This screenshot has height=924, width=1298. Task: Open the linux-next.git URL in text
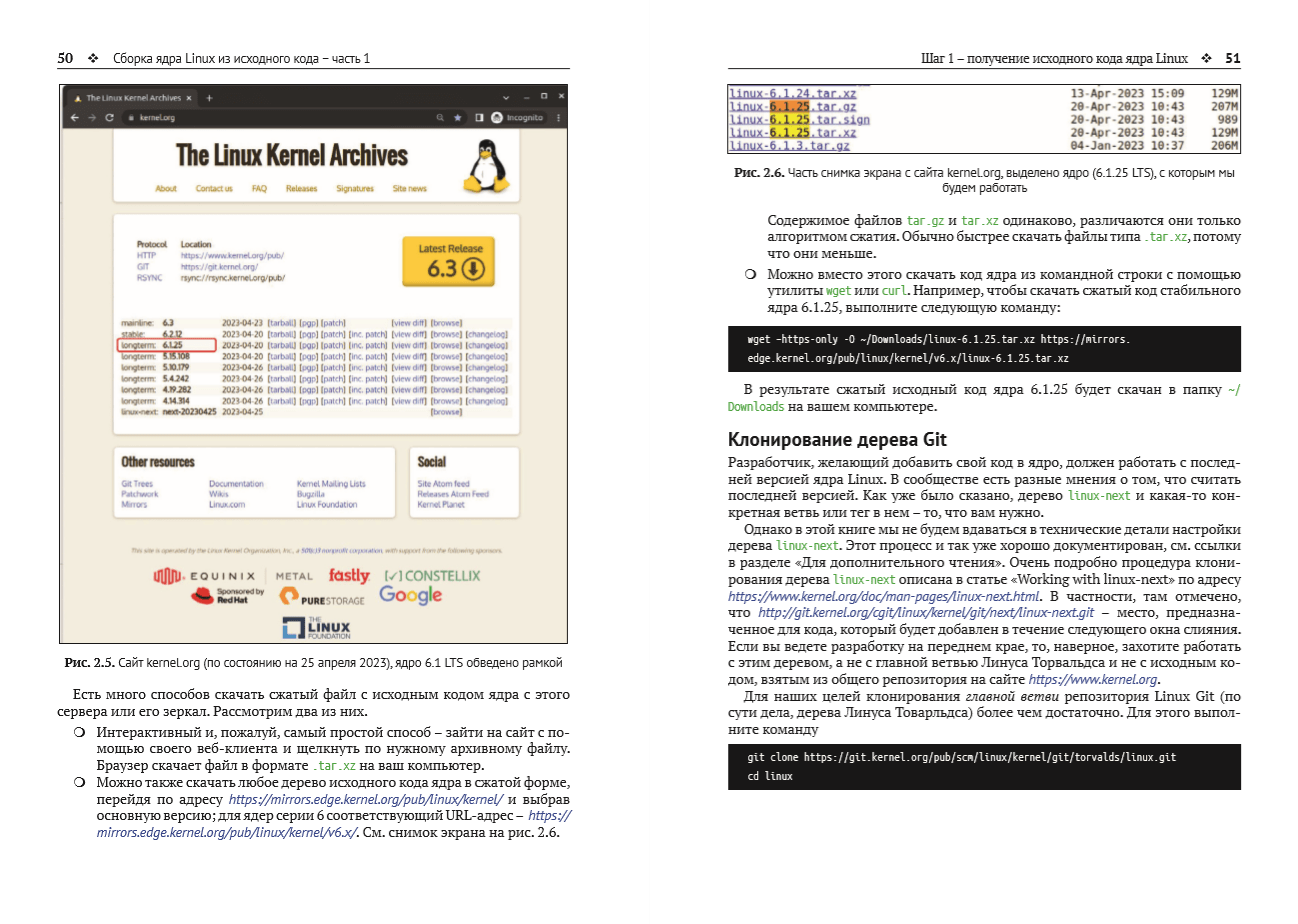tap(926, 613)
